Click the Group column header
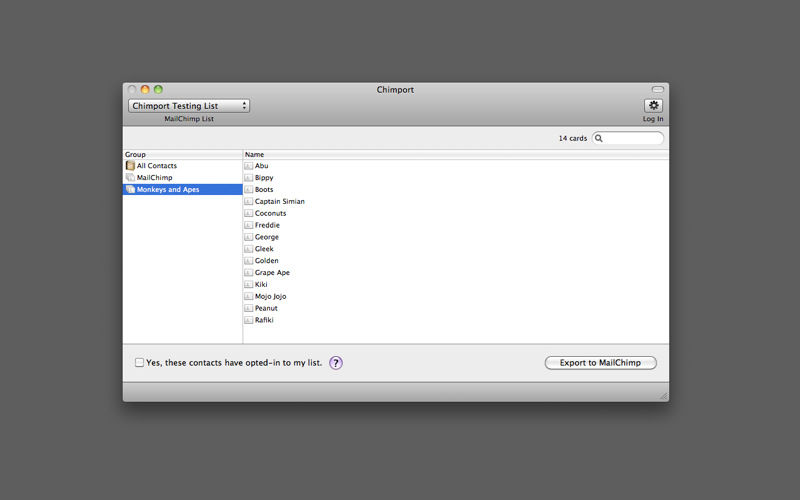Viewport: 800px width, 500px height. click(183, 155)
